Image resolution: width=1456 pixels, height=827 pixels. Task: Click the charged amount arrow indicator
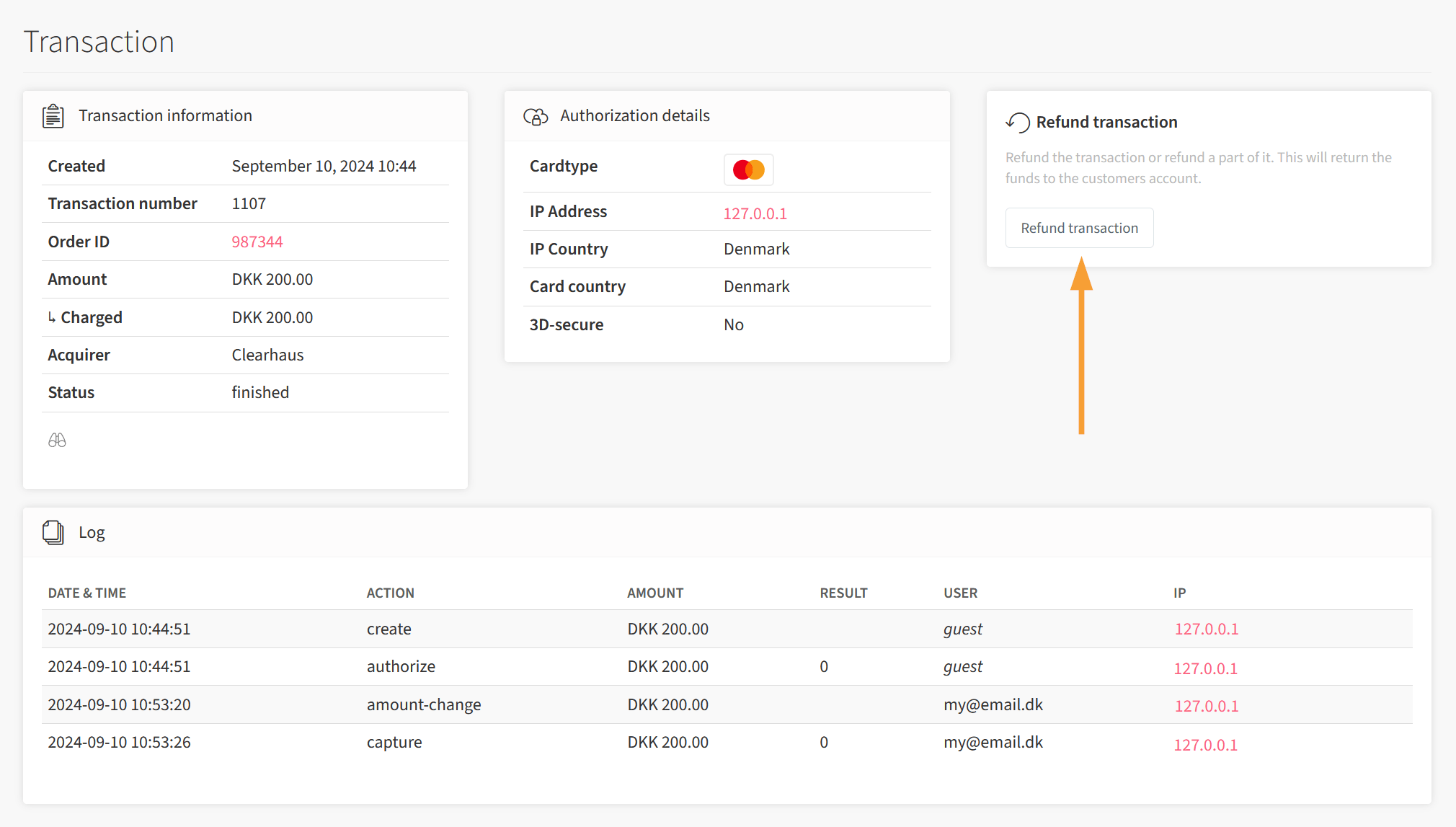coord(52,317)
